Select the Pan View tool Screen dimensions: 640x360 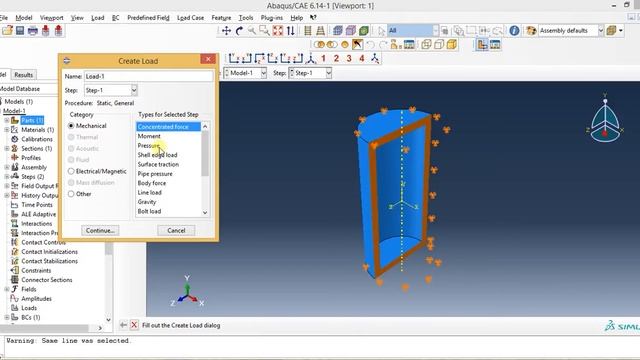coord(227,31)
